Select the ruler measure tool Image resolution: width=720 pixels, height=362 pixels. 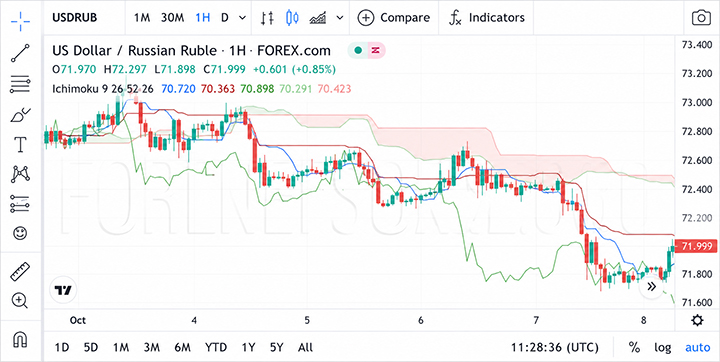tap(20, 272)
